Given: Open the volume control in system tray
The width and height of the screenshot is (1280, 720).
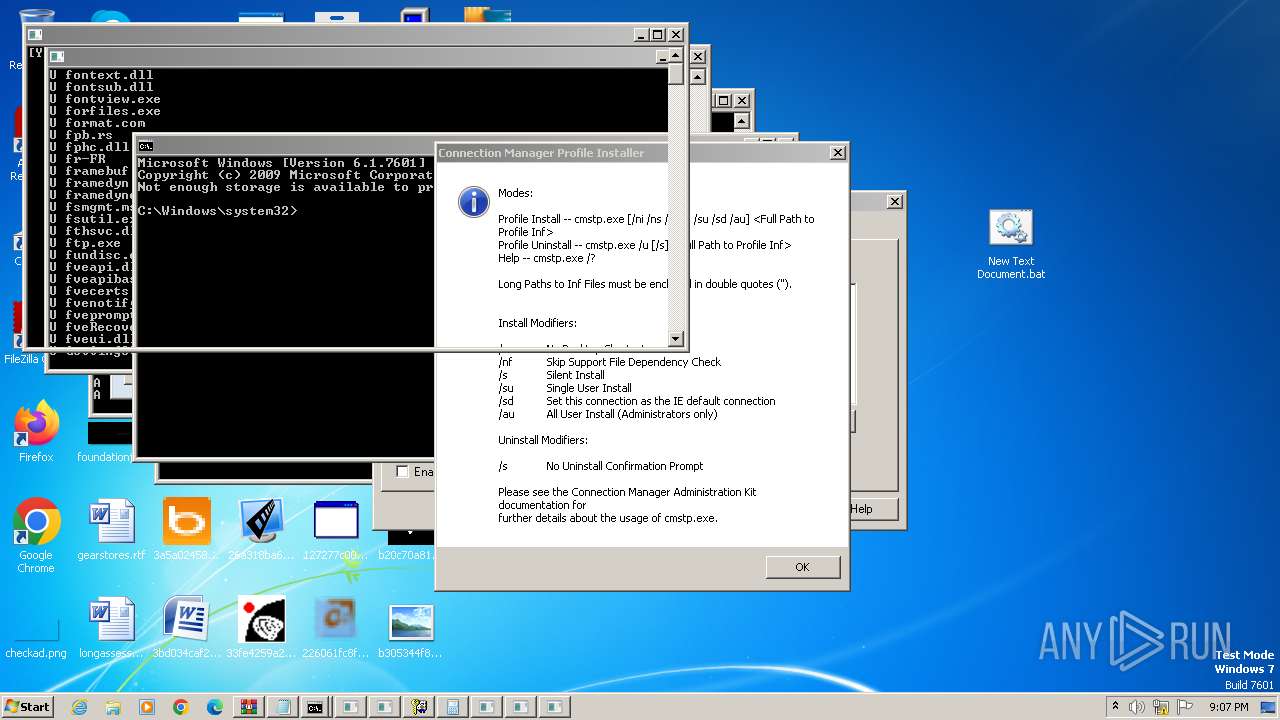Looking at the screenshot, I should (1137, 706).
